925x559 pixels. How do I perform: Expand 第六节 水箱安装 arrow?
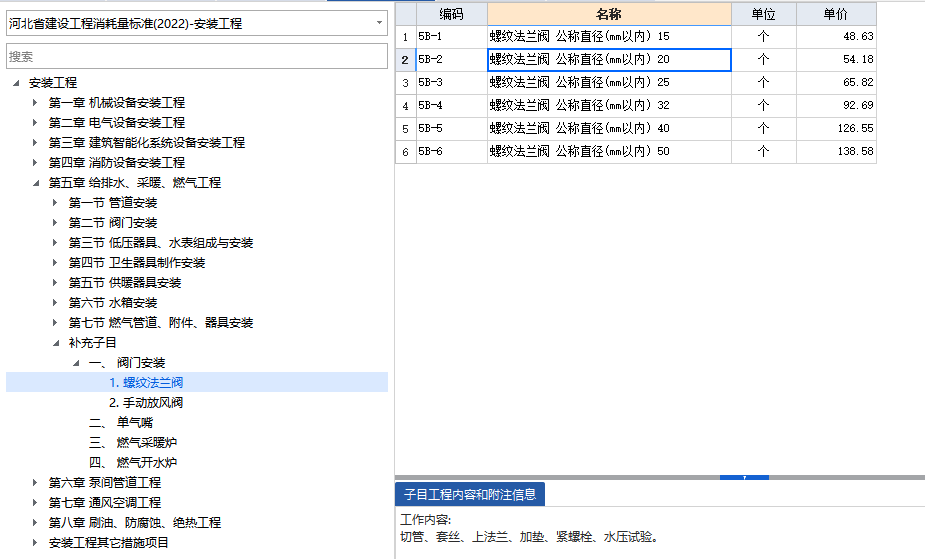click(x=55, y=303)
